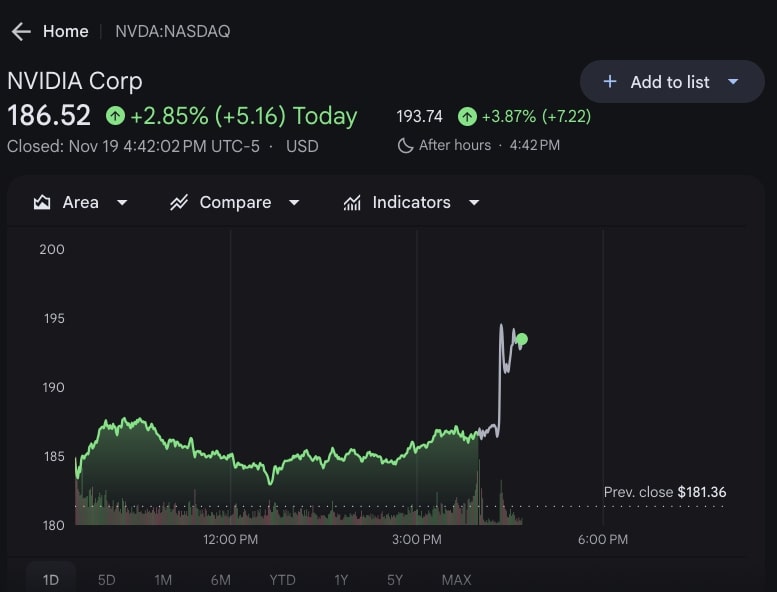Click the Prev. close $181.36 label

pos(665,492)
